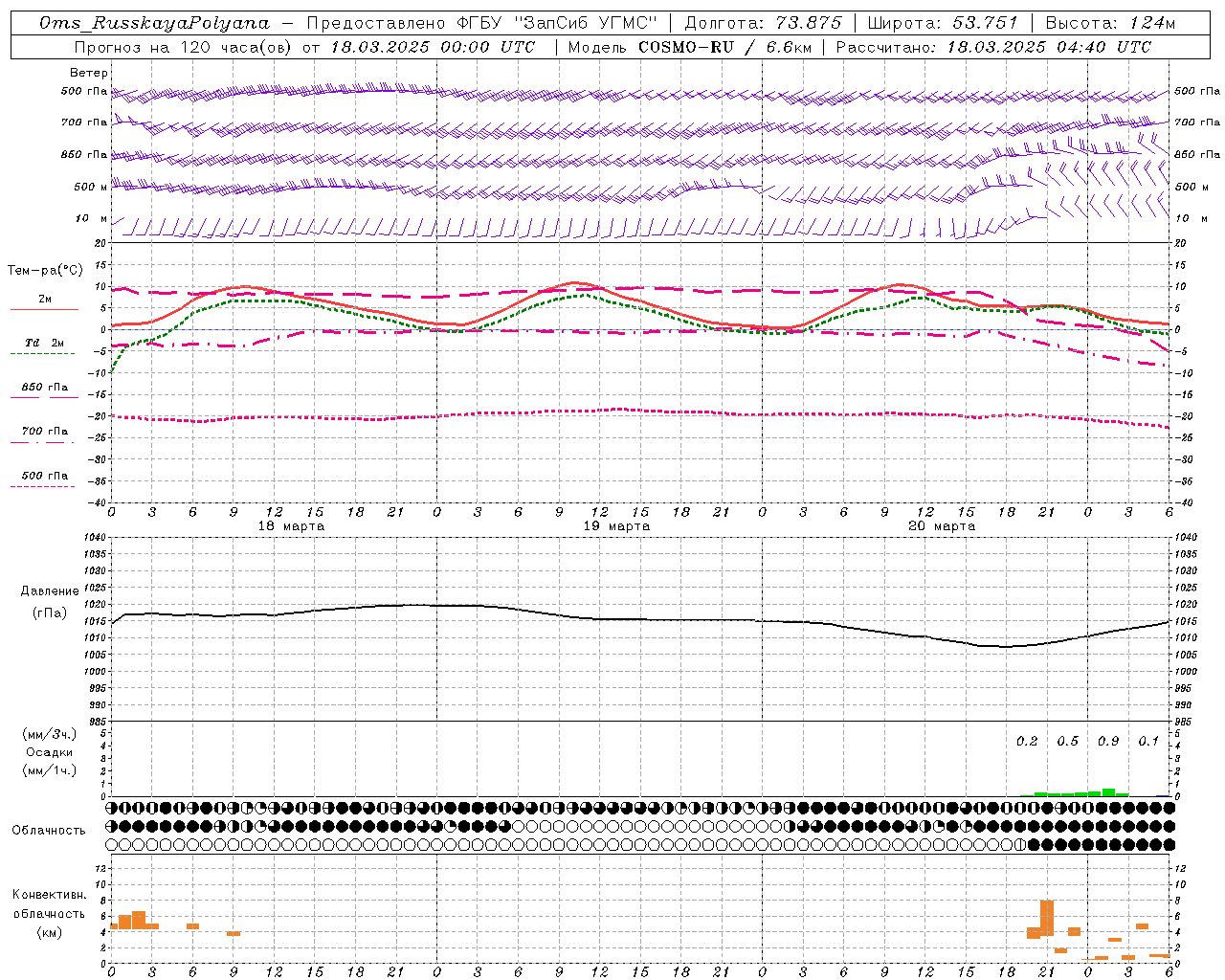Click the tallest orange convective cloud bar
The height and width of the screenshot is (980, 1225).
(1047, 918)
